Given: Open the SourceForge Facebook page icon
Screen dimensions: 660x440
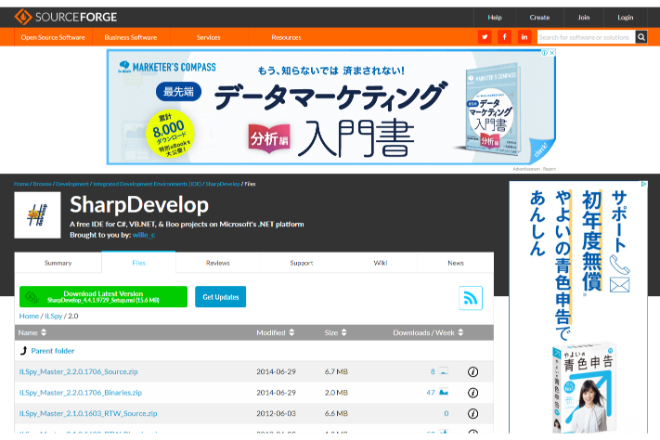Looking at the screenshot, I should [x=504, y=37].
